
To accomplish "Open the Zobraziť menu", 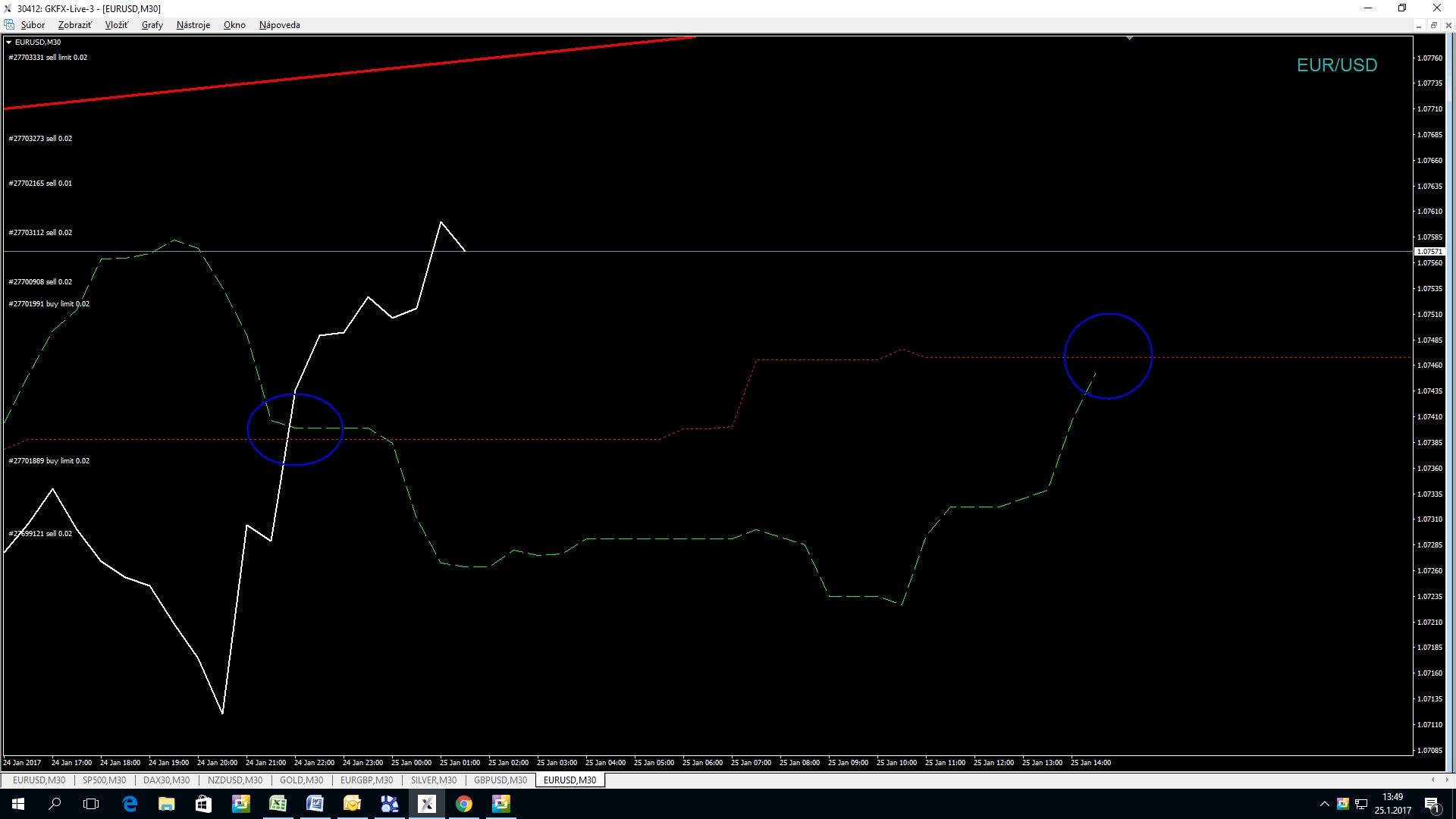I will pos(75,25).
